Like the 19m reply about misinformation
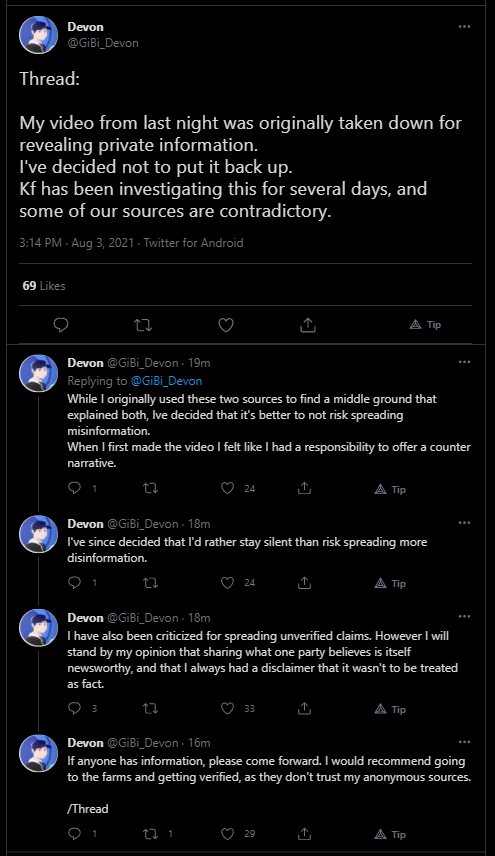Viewport: 495px width, 856px height. point(228,488)
